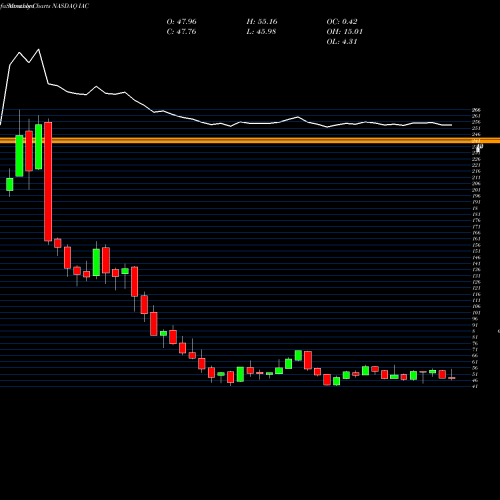Click the 41 price axis label
This screenshot has height=500, width=500.
pos(475,386)
